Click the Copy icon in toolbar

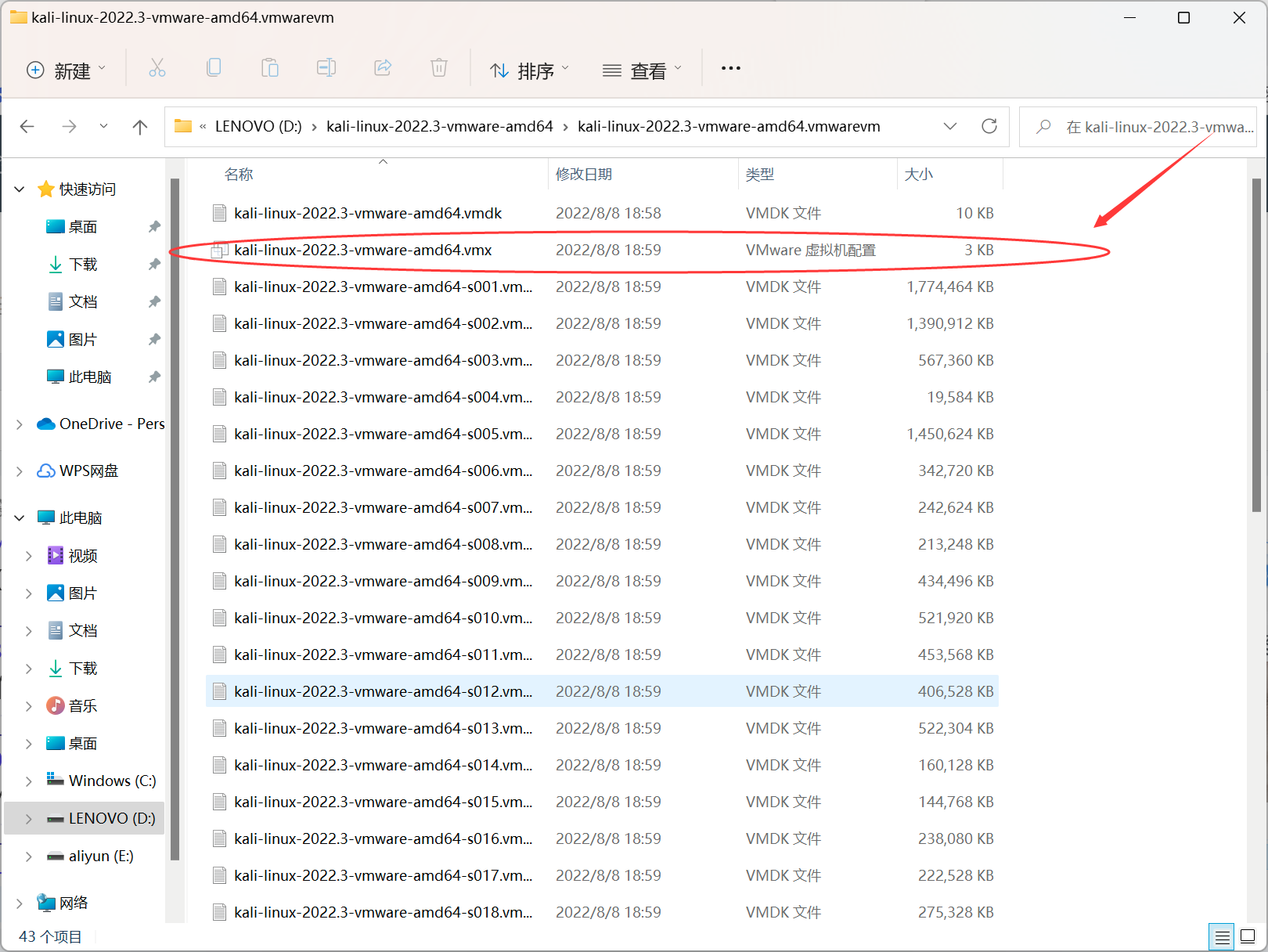[214, 68]
